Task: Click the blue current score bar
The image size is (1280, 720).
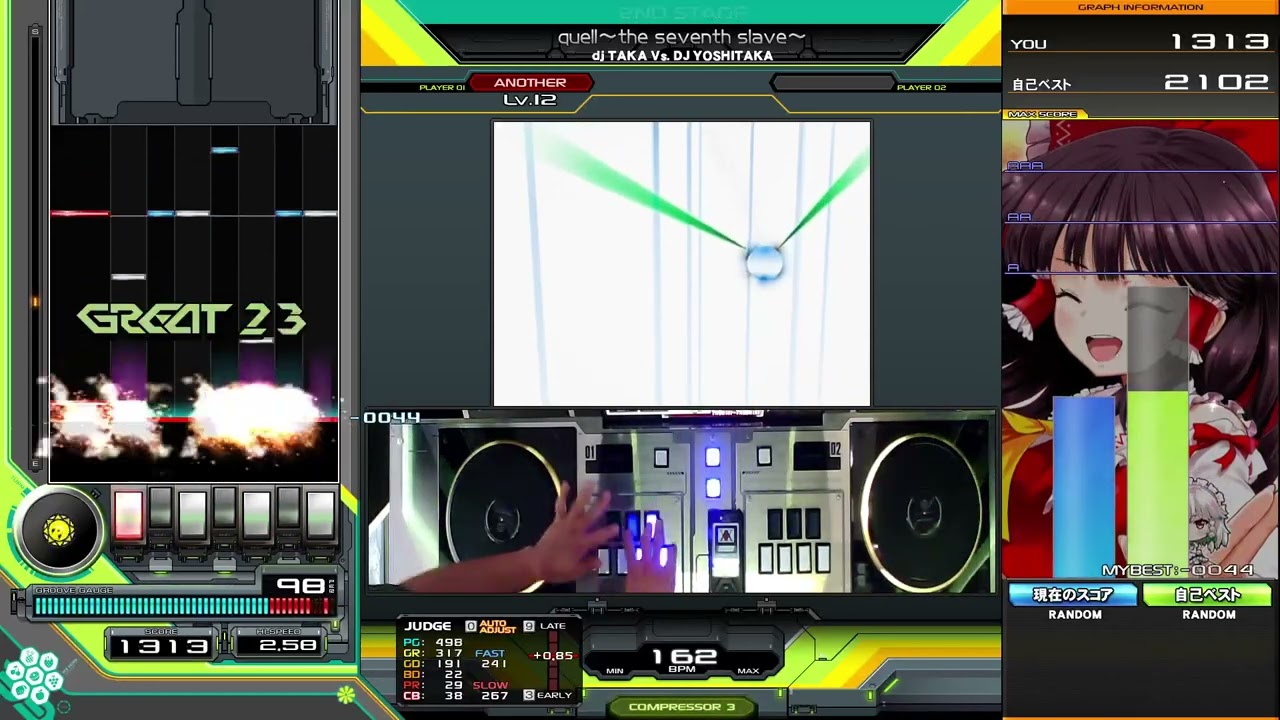Action: [1084, 487]
